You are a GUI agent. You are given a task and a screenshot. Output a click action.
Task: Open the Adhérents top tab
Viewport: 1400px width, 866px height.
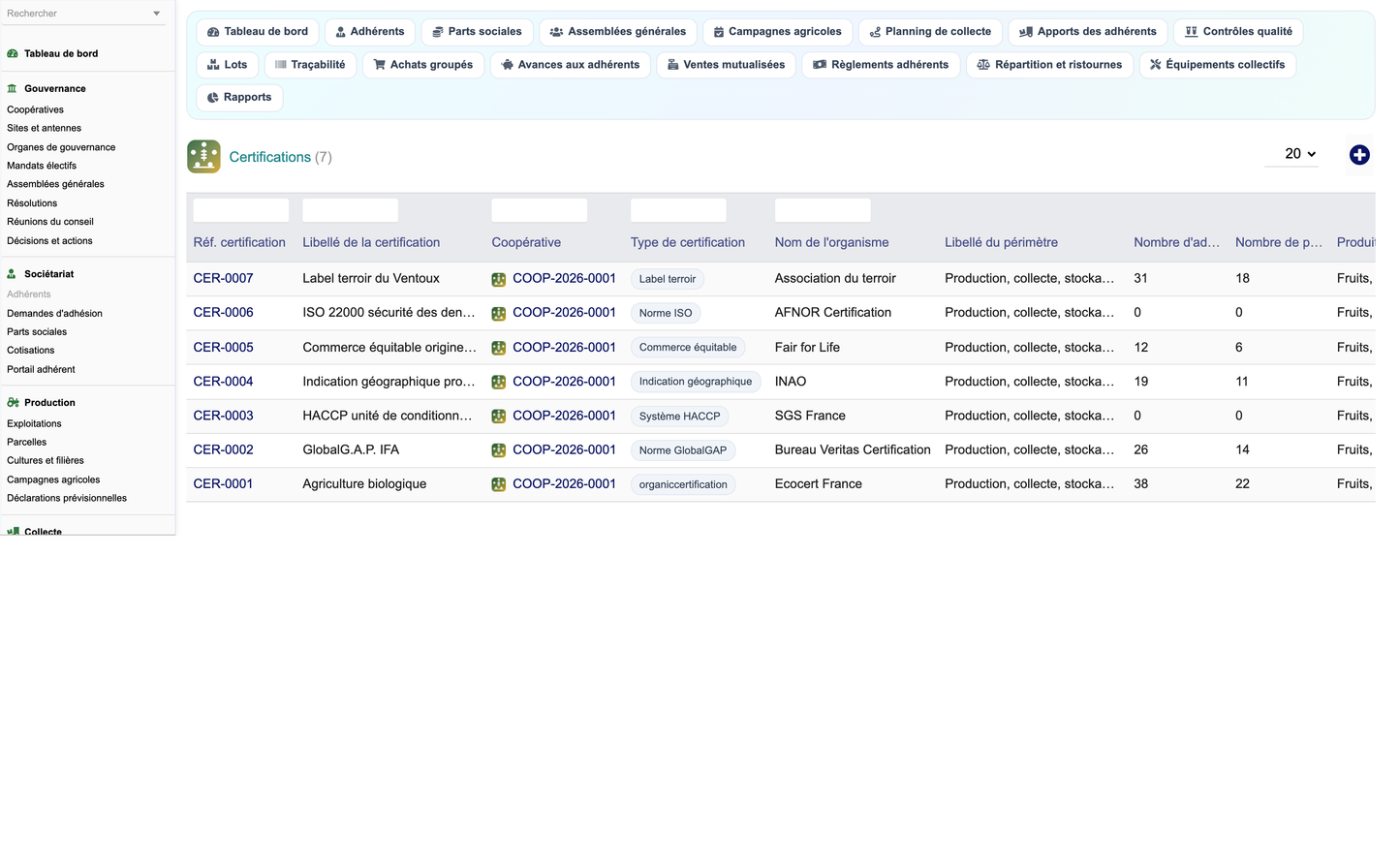[x=370, y=32]
